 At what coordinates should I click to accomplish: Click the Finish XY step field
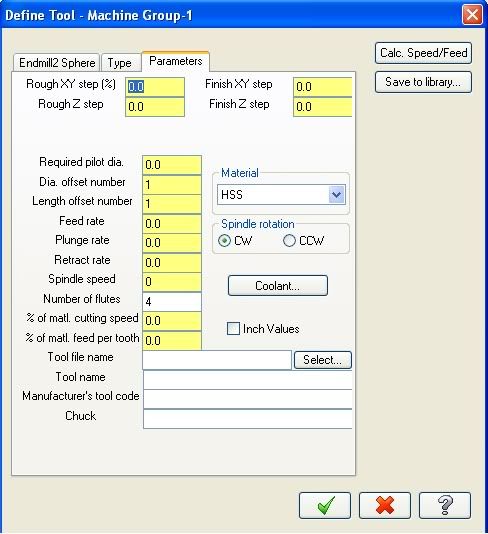click(x=322, y=87)
